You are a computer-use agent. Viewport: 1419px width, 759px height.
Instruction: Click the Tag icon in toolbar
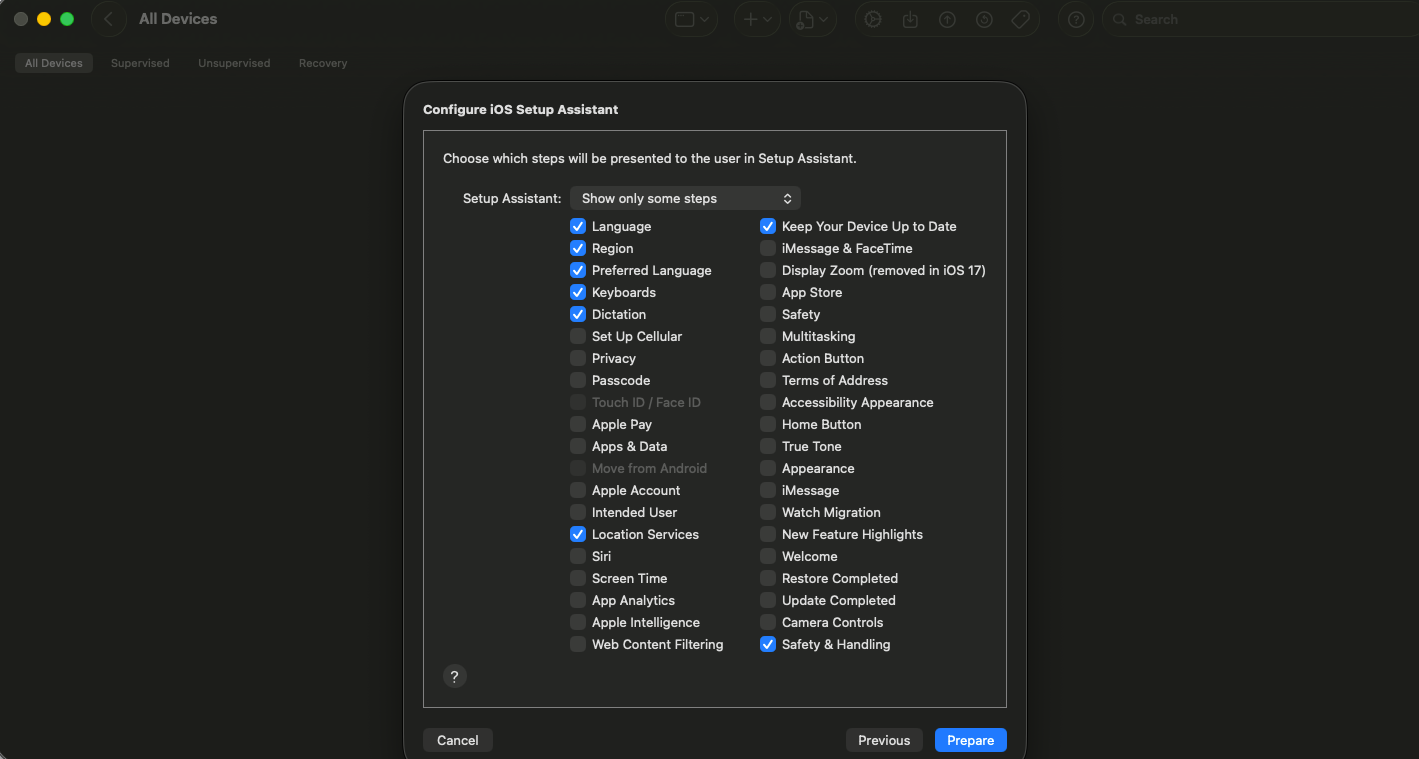pyautogui.click(x=1021, y=19)
